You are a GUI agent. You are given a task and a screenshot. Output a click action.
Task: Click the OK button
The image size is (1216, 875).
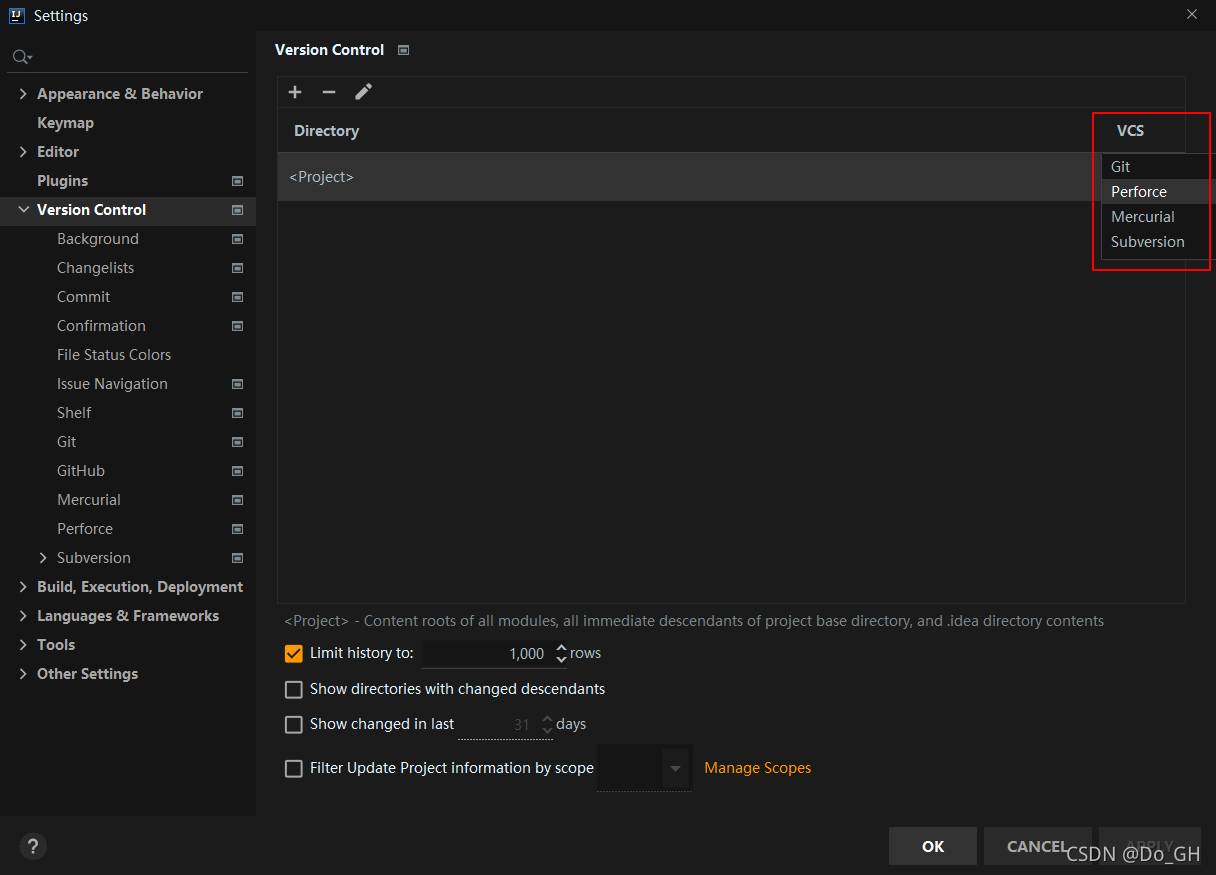point(933,846)
